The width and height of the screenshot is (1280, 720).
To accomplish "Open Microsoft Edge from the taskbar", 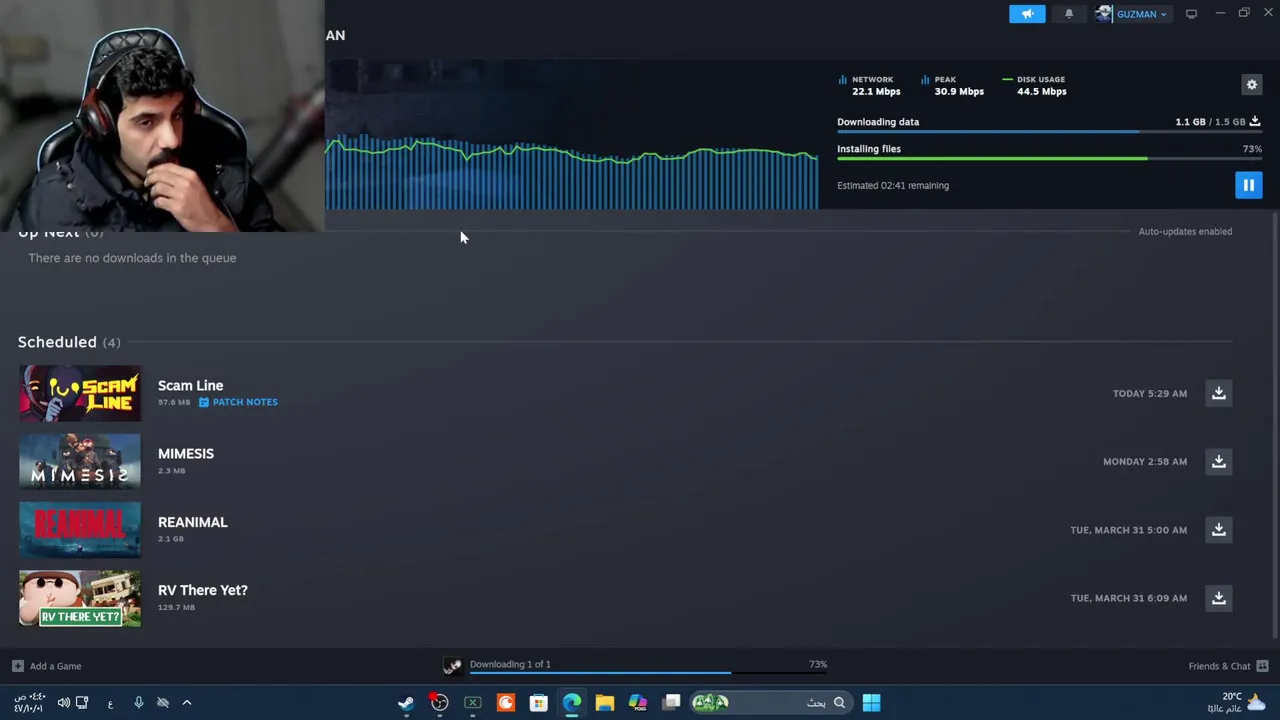I will (x=572, y=702).
